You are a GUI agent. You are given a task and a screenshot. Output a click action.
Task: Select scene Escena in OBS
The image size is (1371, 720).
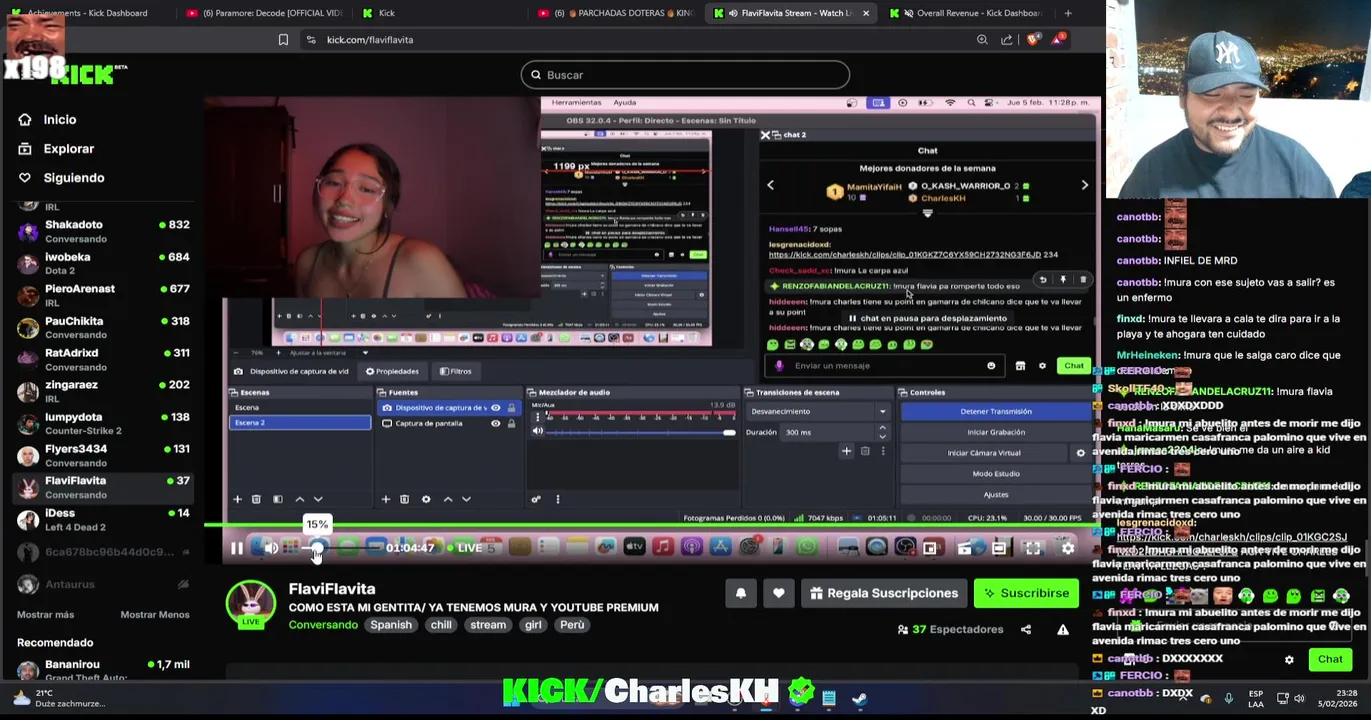(299, 408)
